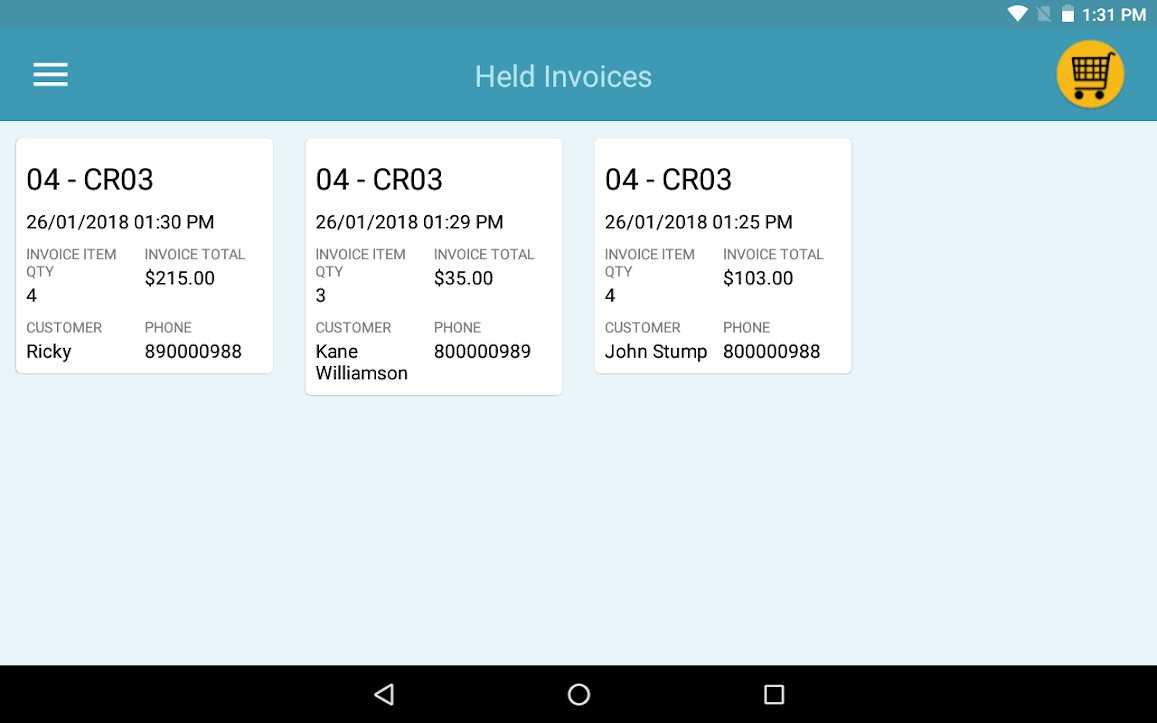
Task: Tap the cellular signal icon
Action: [x=1043, y=14]
